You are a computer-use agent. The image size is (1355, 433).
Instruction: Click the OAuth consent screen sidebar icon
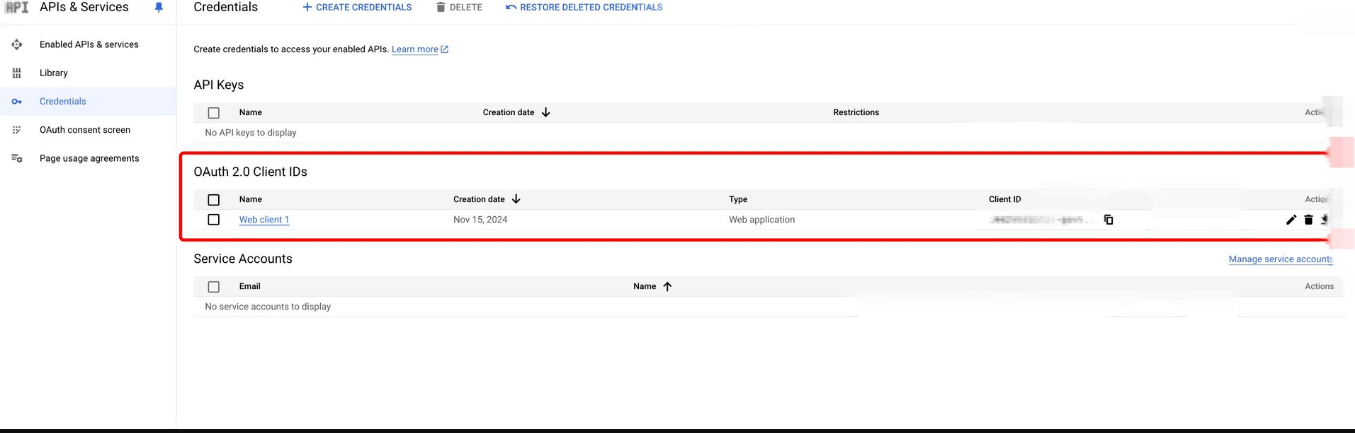[x=16, y=130]
